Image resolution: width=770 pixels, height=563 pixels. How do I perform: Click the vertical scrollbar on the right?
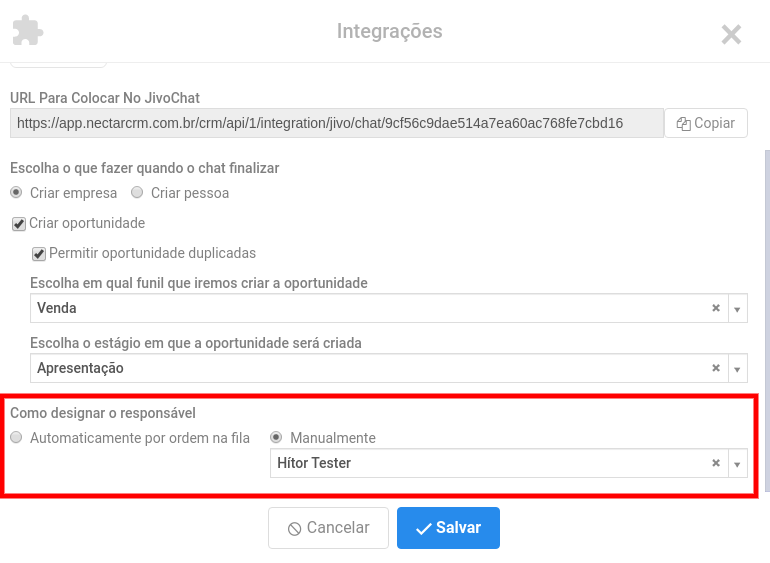pos(767,319)
